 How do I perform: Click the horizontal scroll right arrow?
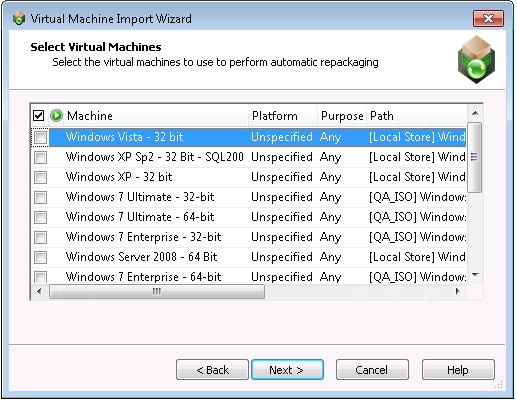(458, 292)
